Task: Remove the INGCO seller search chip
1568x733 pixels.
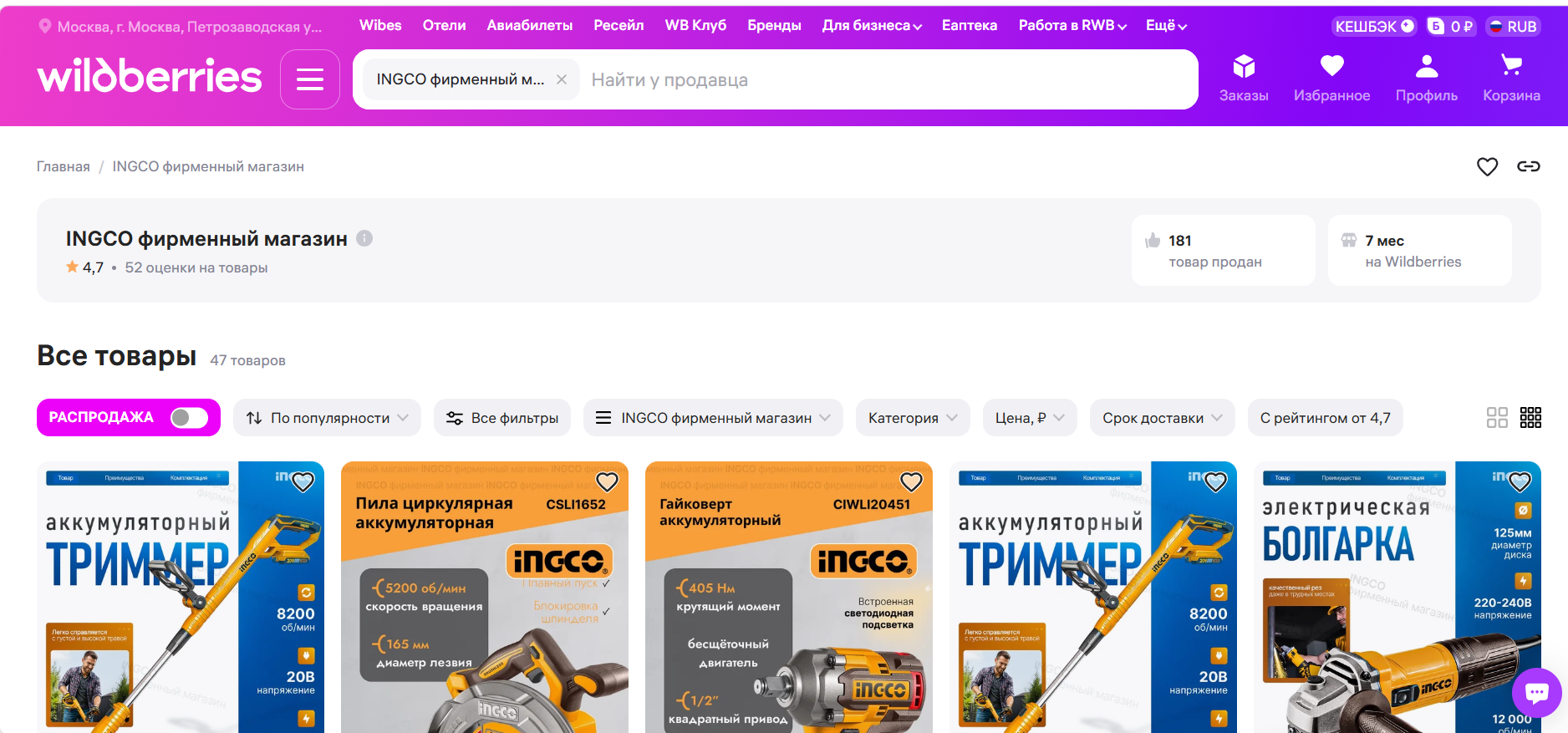Action: [x=562, y=79]
